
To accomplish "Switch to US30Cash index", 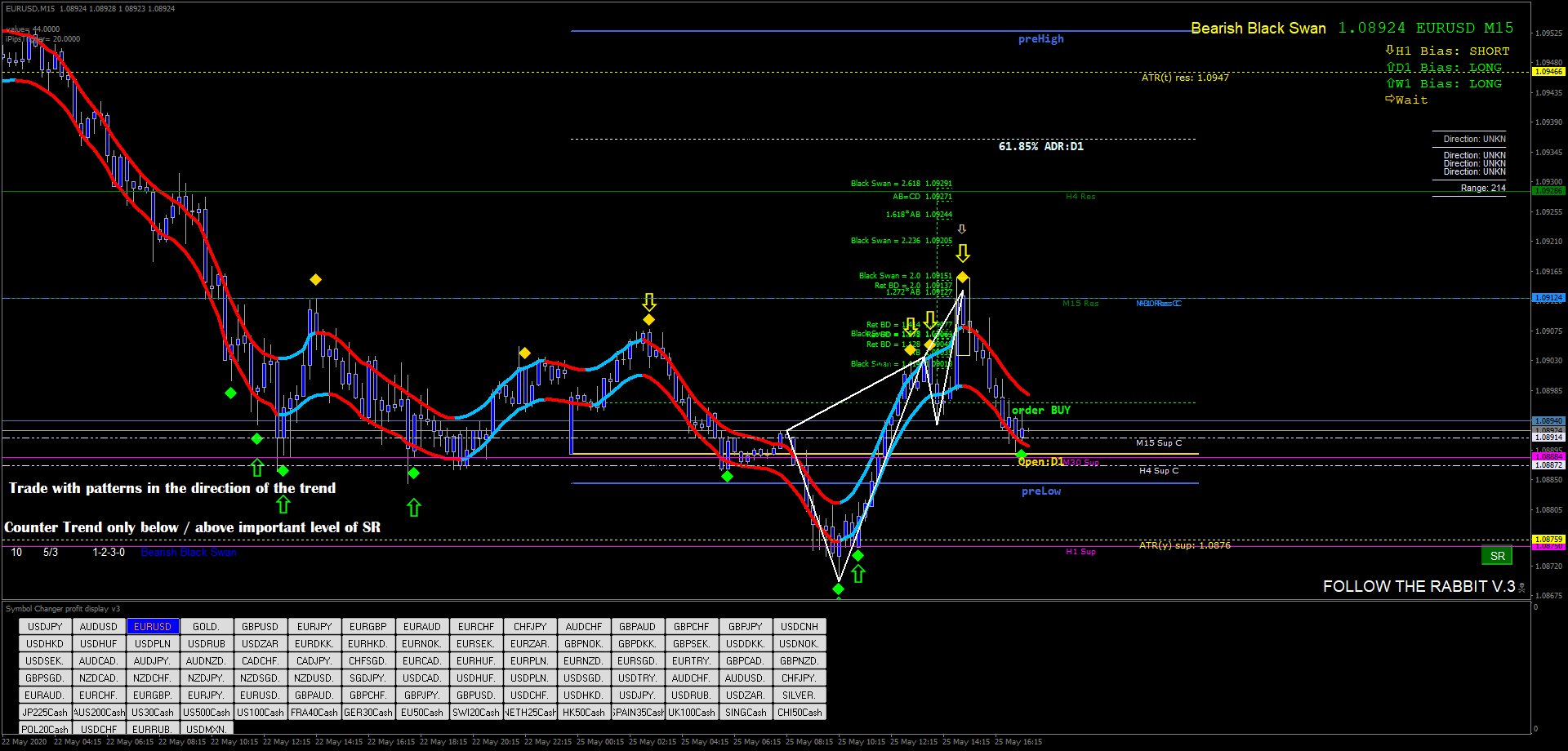I will coord(153,712).
